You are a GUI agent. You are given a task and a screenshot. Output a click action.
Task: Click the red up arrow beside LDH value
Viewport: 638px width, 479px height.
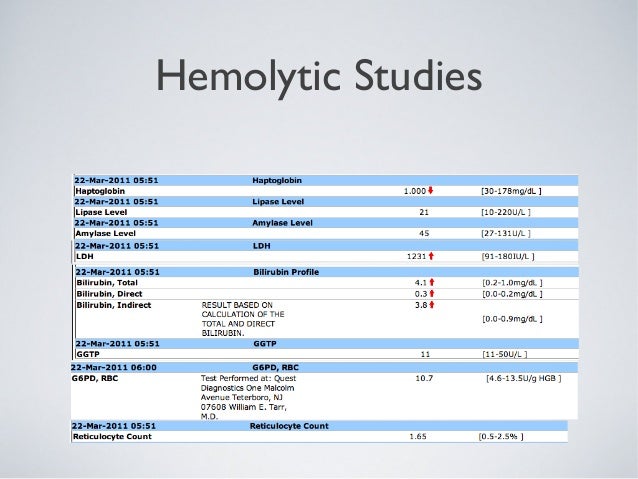tap(431, 256)
